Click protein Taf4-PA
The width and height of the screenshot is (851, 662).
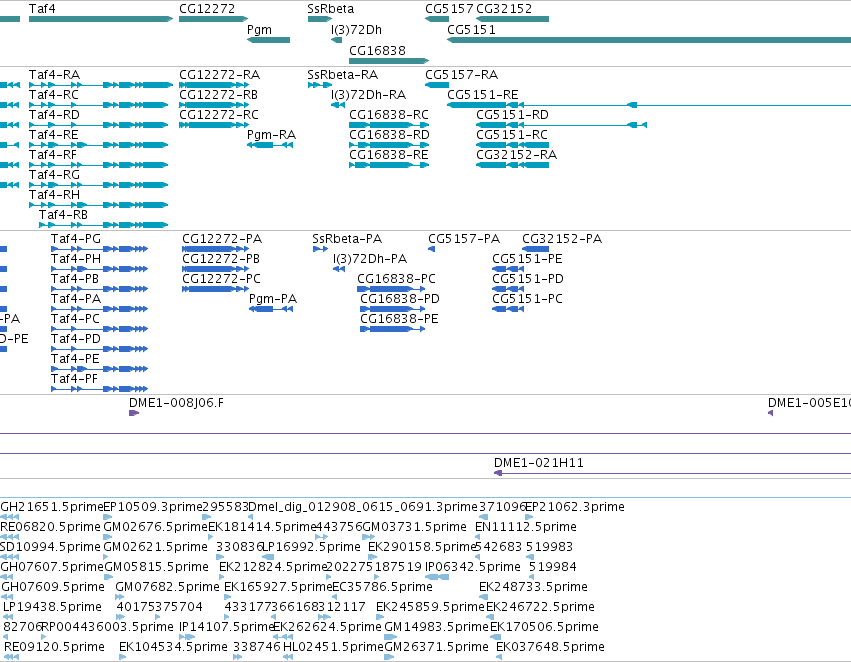click(x=99, y=309)
